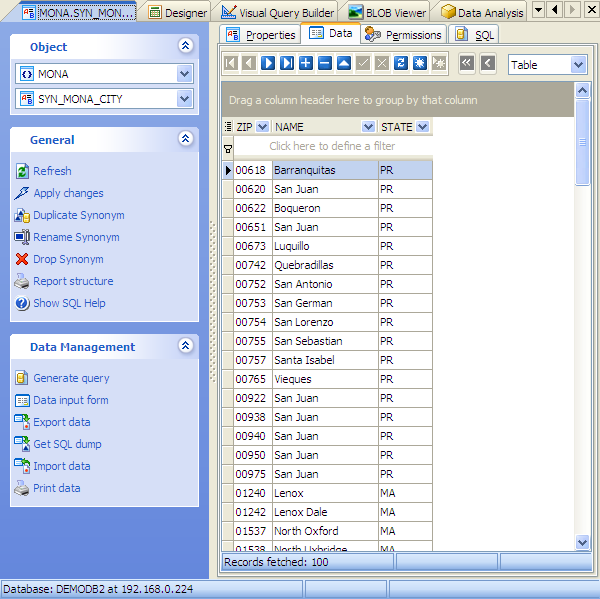Viewport: 600px width, 599px height.
Task: Click the vertical scrollbar down arrow
Action: click(583, 542)
